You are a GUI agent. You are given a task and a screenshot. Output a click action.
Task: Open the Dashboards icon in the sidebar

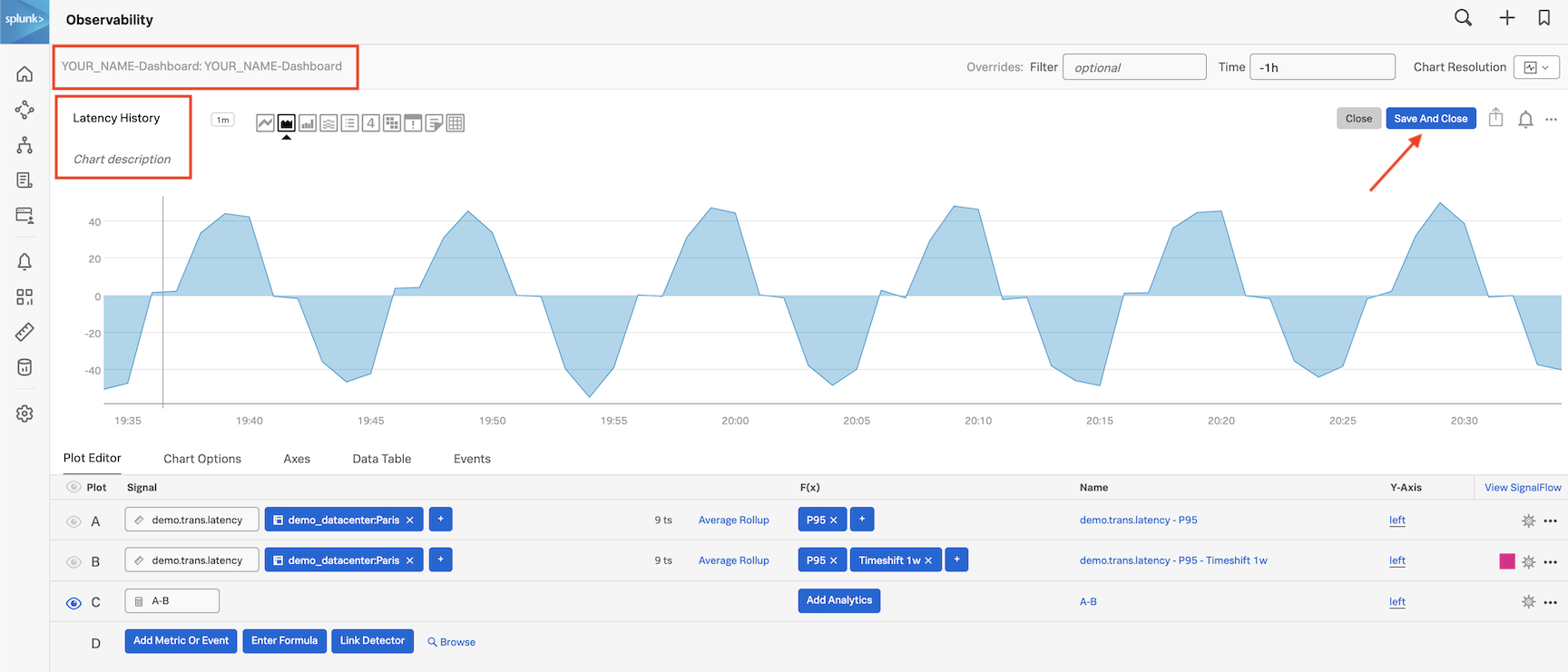coord(24,297)
